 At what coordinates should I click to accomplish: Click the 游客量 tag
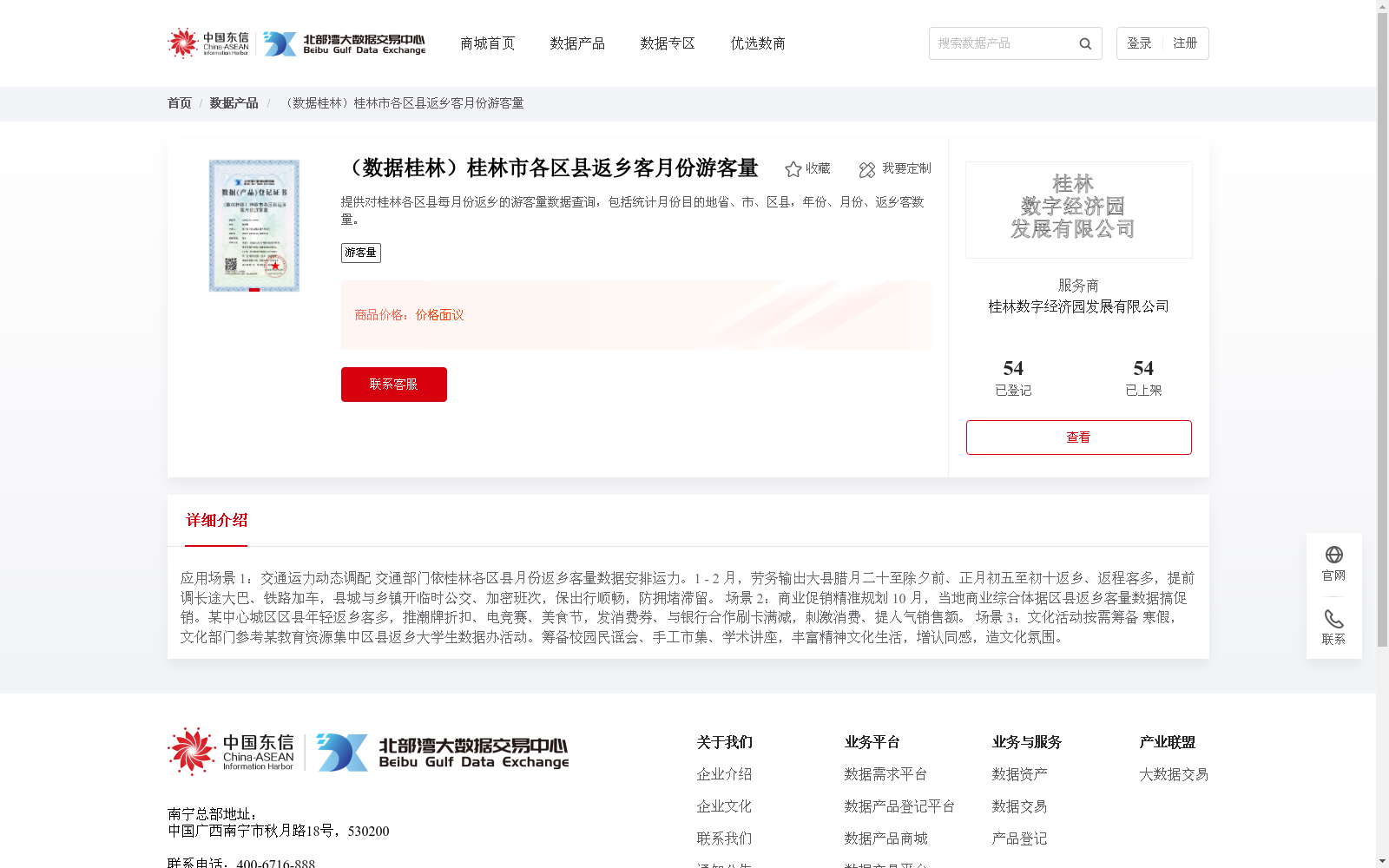[x=361, y=253]
